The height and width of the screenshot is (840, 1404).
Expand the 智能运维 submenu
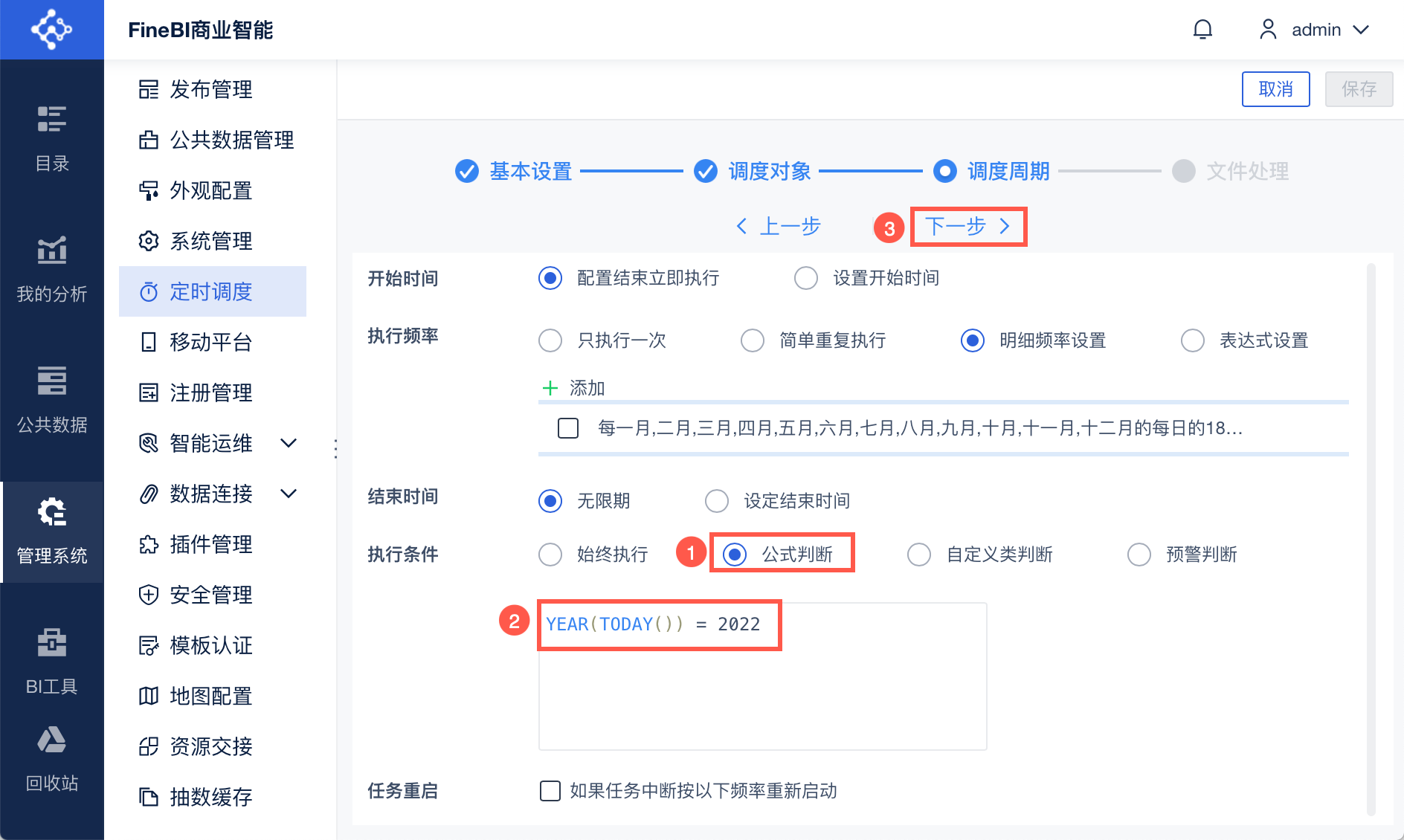coord(289,444)
